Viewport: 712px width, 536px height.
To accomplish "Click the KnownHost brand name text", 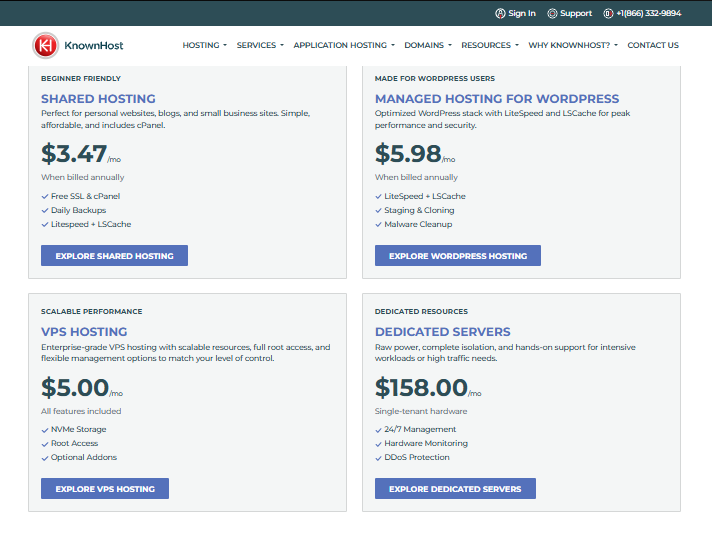I will click(x=94, y=45).
